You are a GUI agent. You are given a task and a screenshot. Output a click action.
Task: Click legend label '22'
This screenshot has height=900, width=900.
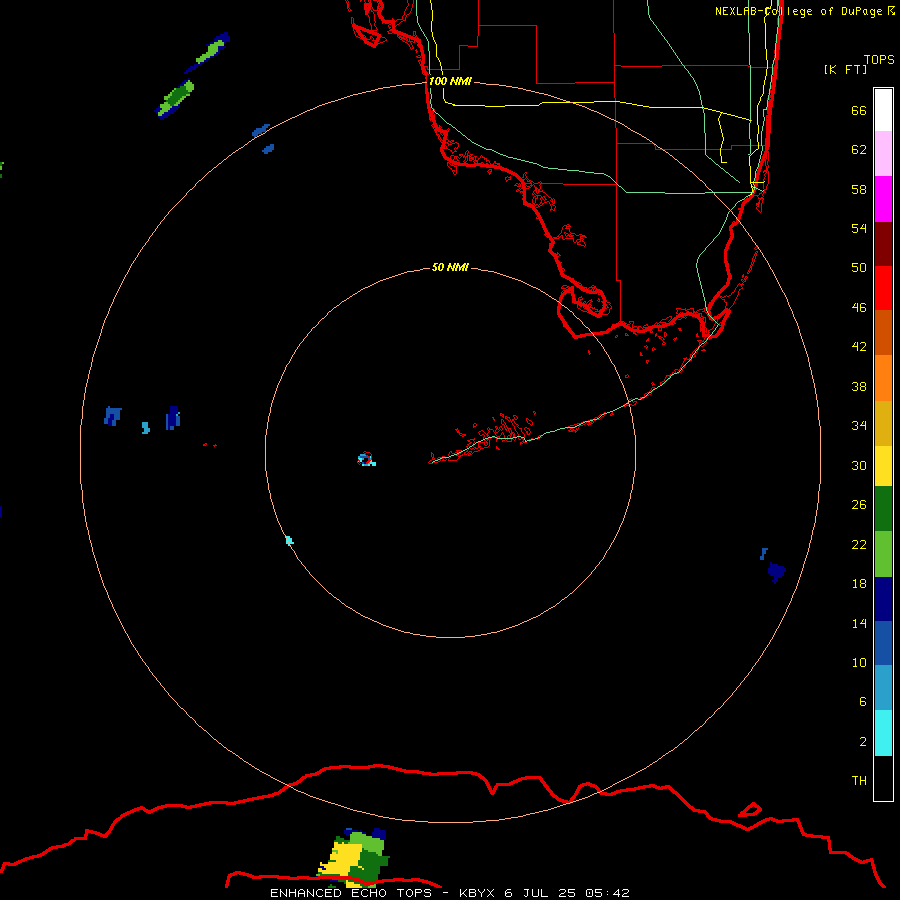pyautogui.click(x=859, y=544)
